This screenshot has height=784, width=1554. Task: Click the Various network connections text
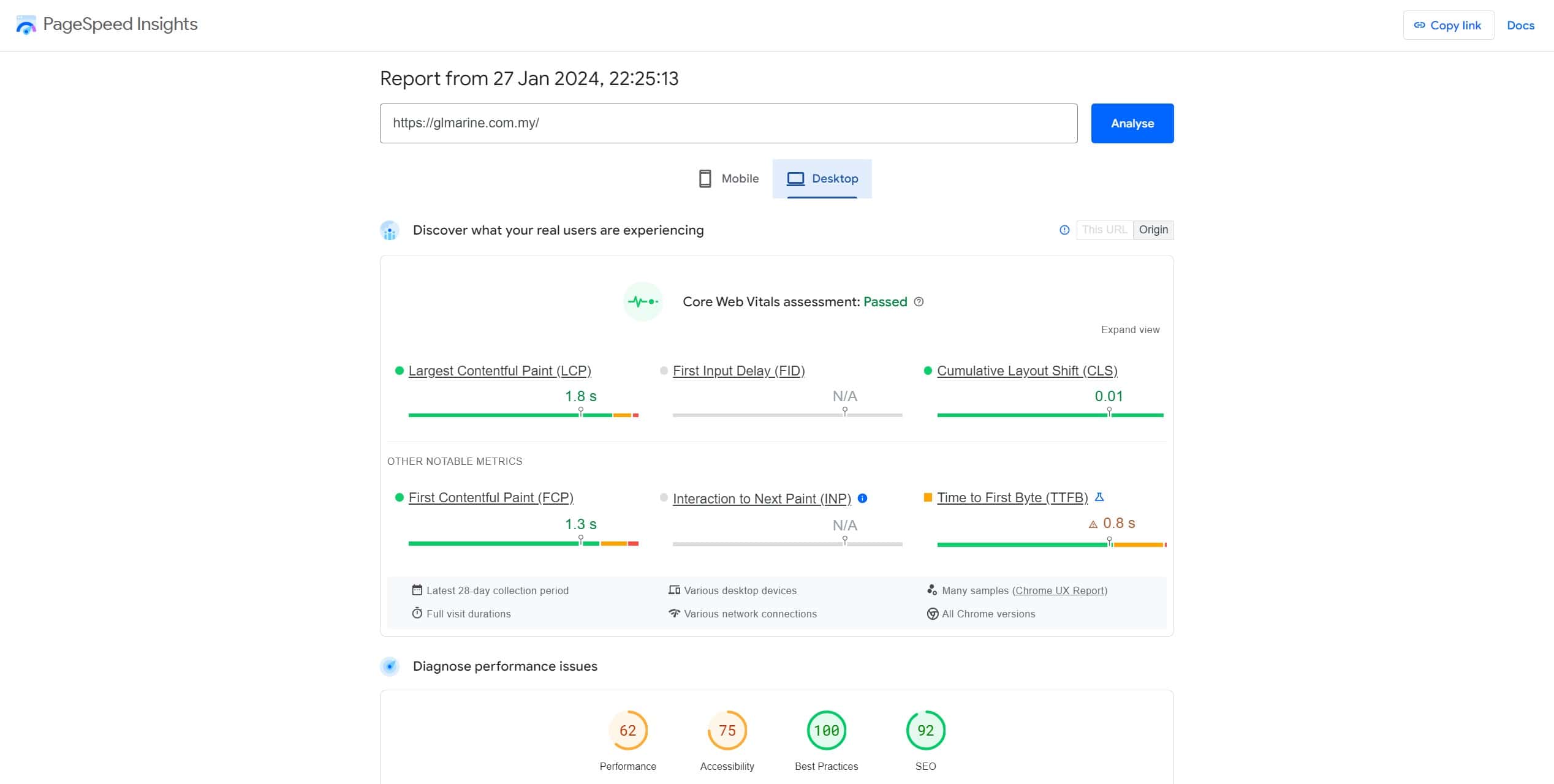point(750,614)
